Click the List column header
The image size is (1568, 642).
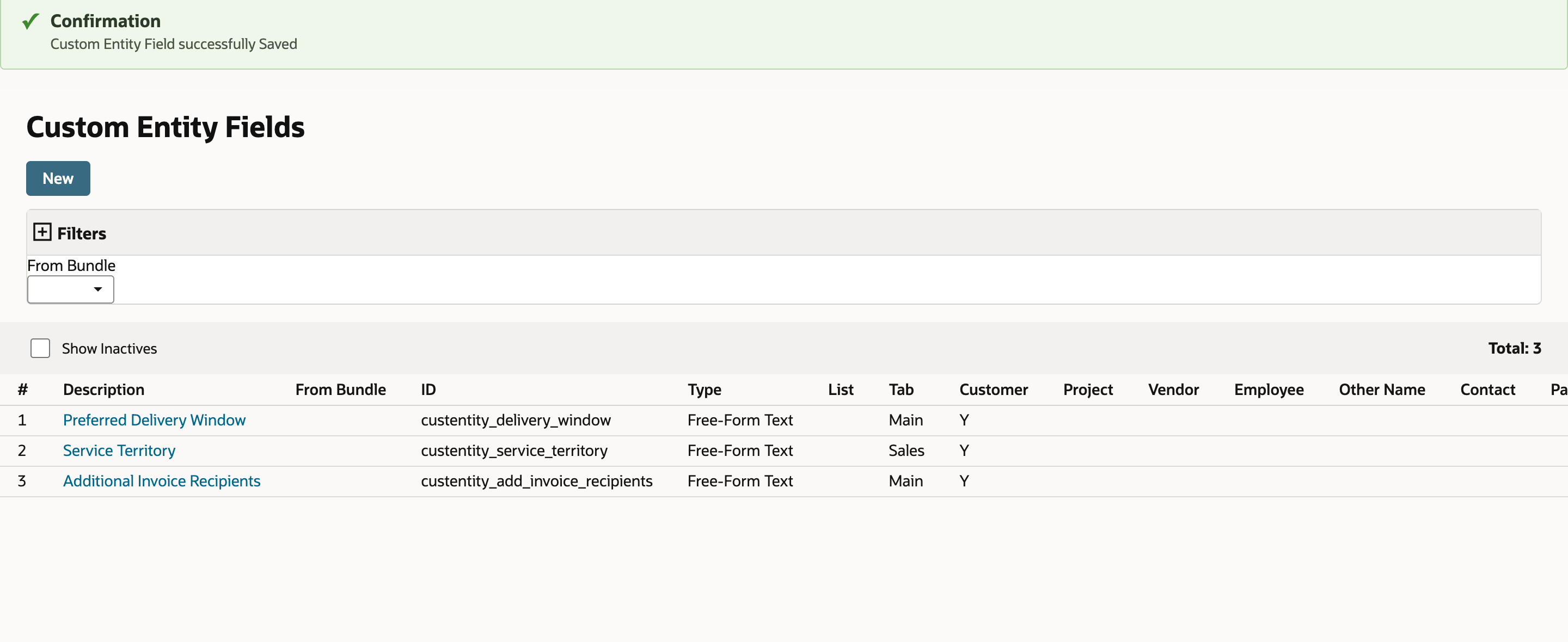pos(841,390)
